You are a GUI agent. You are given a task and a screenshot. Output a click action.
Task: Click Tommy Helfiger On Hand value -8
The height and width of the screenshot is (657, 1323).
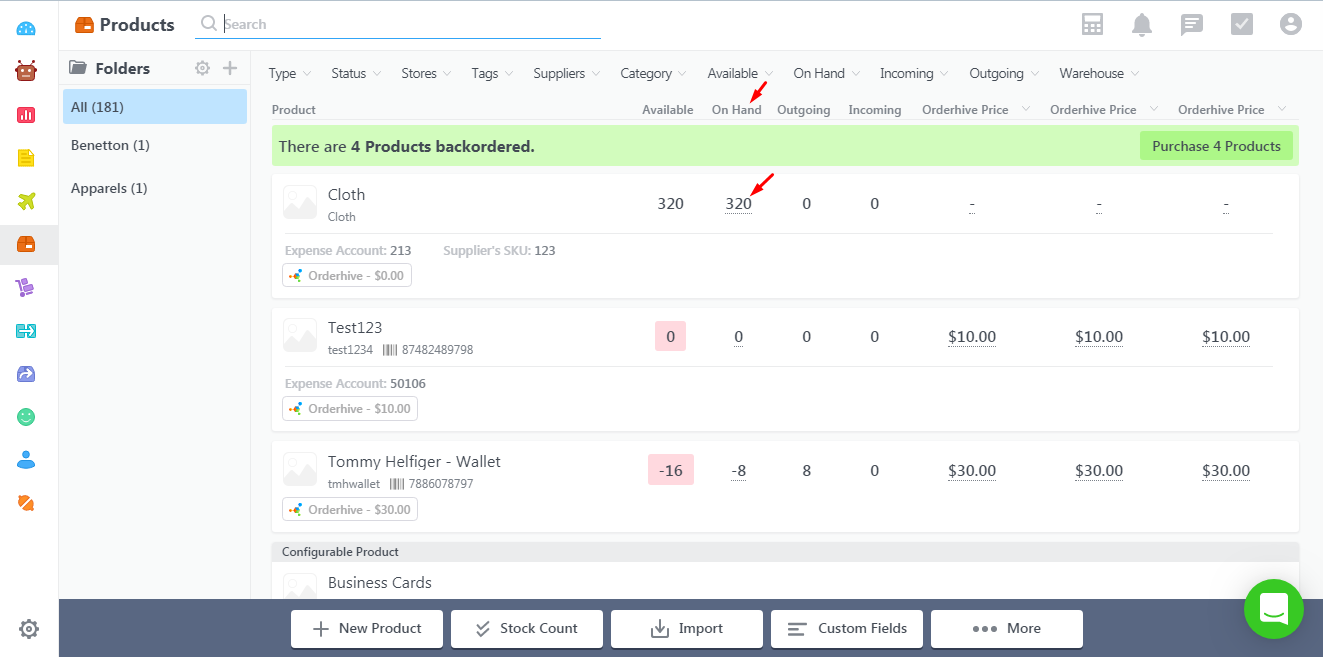738,471
